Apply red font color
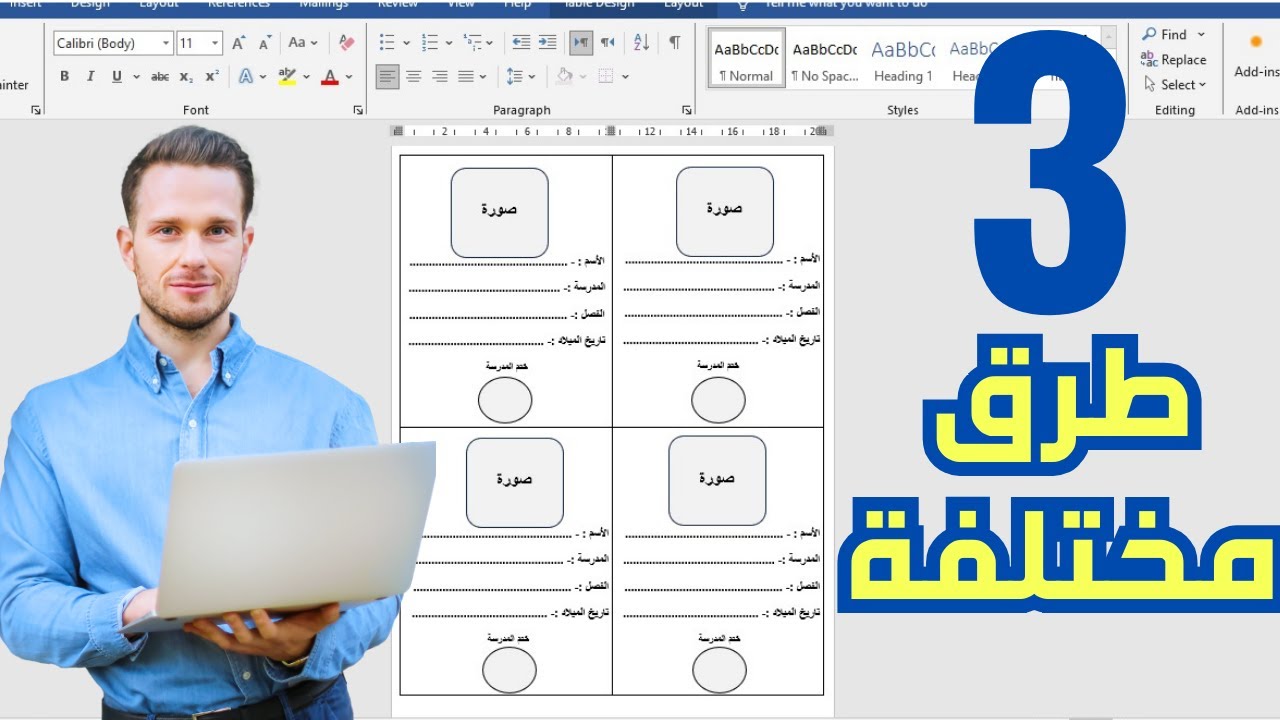The width and height of the screenshot is (1280, 720). tap(330, 76)
